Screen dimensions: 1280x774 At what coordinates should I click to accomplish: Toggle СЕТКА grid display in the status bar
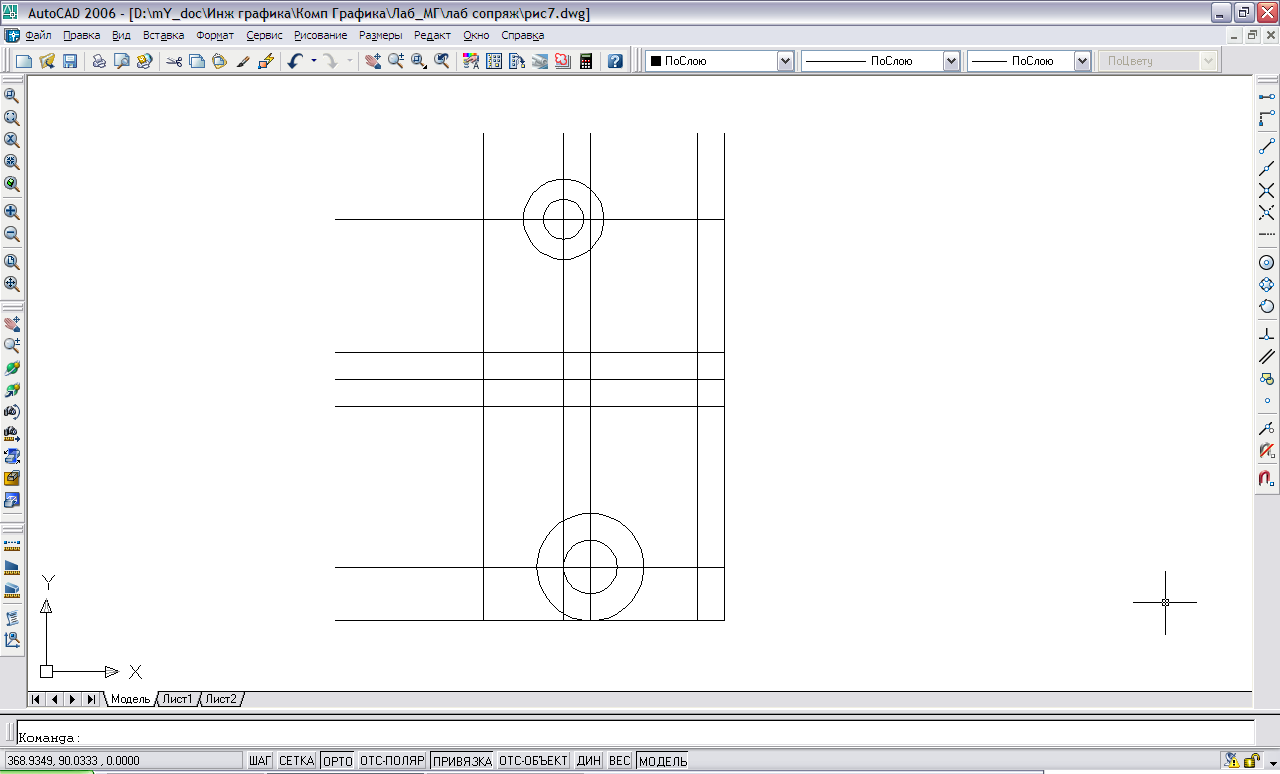point(297,762)
